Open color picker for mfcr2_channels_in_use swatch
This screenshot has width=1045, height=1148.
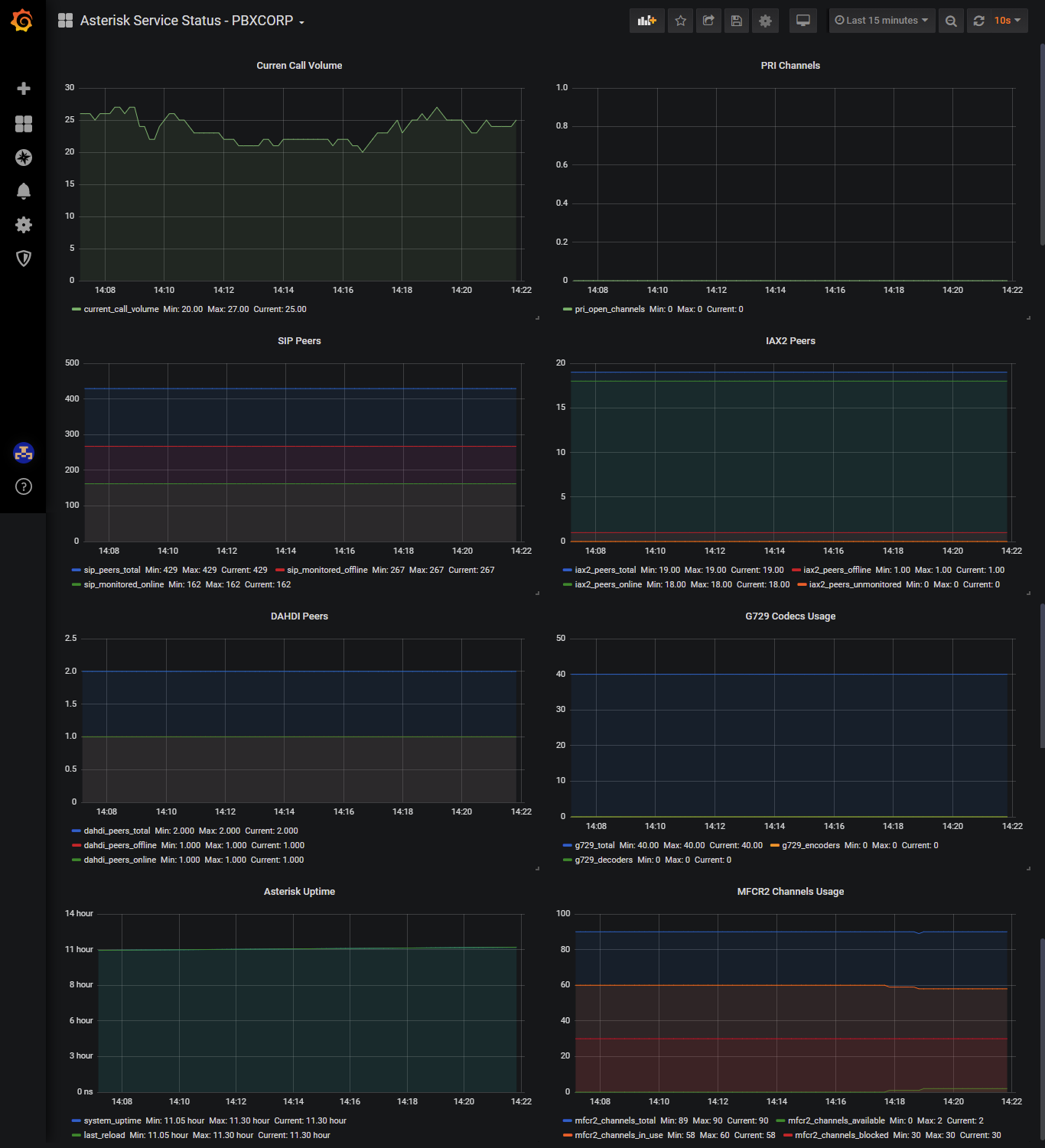(x=568, y=1136)
